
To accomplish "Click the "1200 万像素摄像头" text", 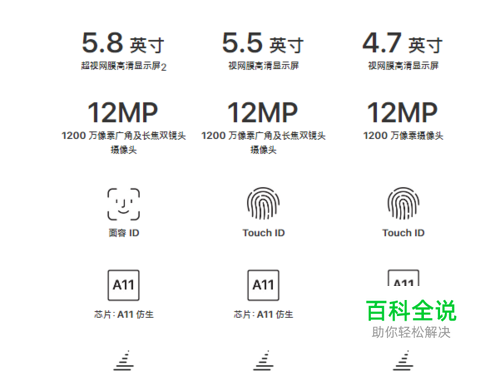I will (403, 136).
